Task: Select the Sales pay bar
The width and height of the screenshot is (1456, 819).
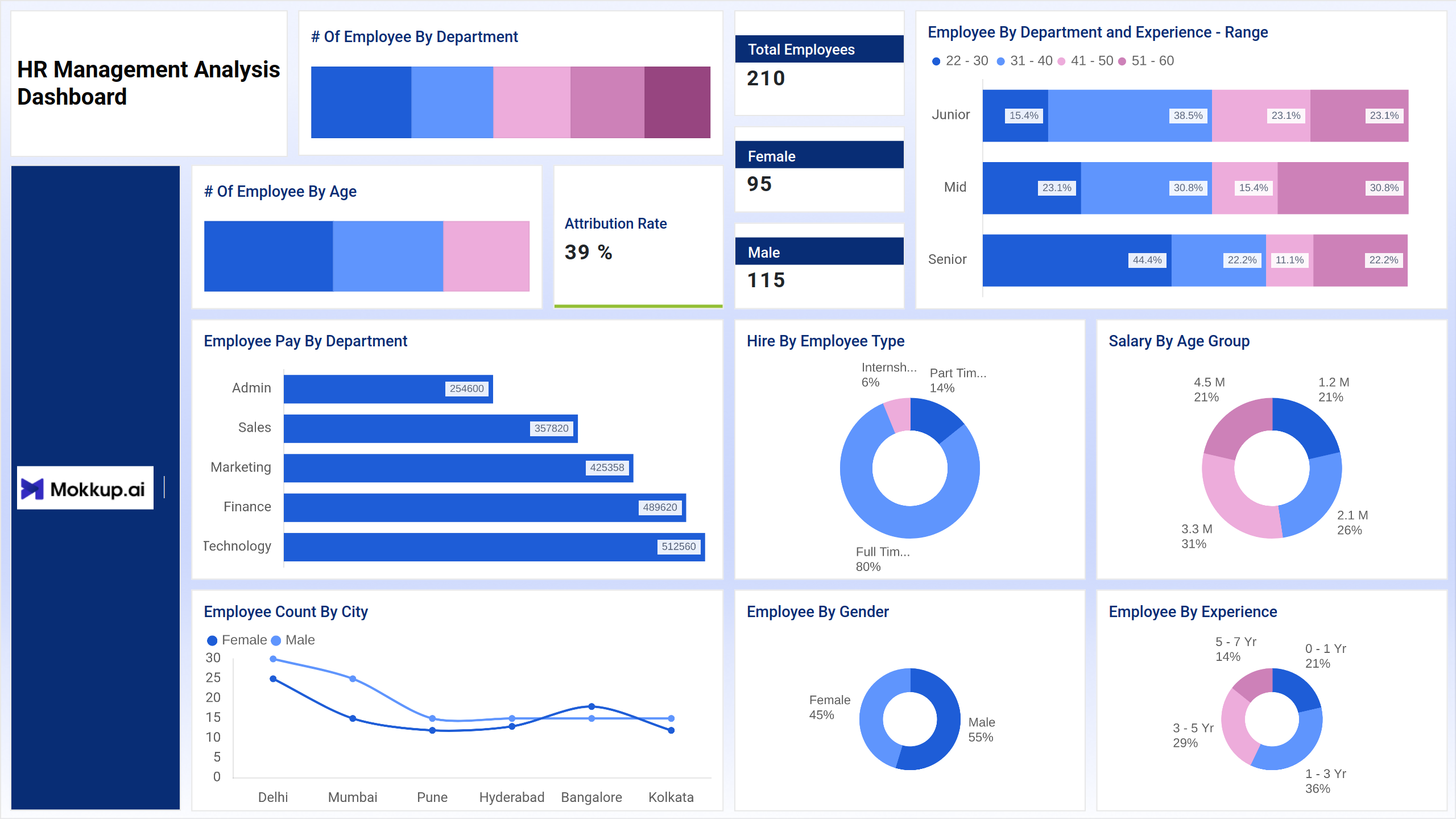Action: [431, 428]
